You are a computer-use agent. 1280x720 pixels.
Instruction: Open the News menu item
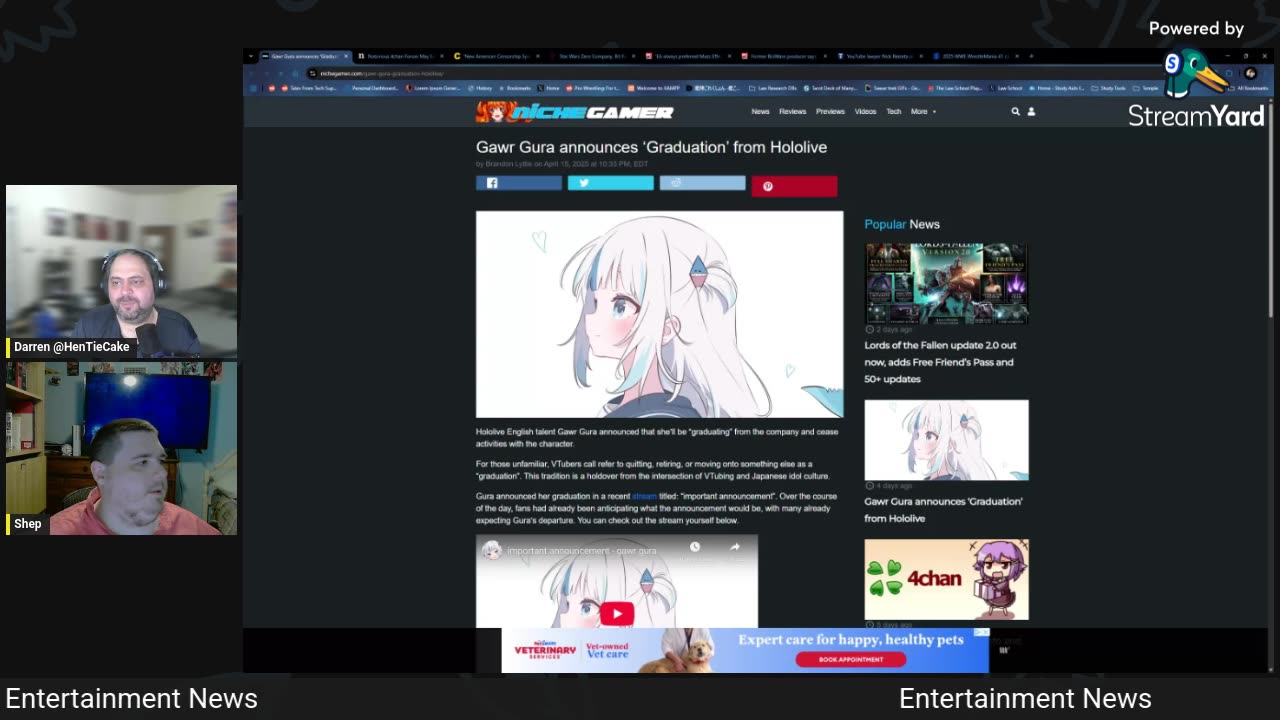tap(760, 112)
